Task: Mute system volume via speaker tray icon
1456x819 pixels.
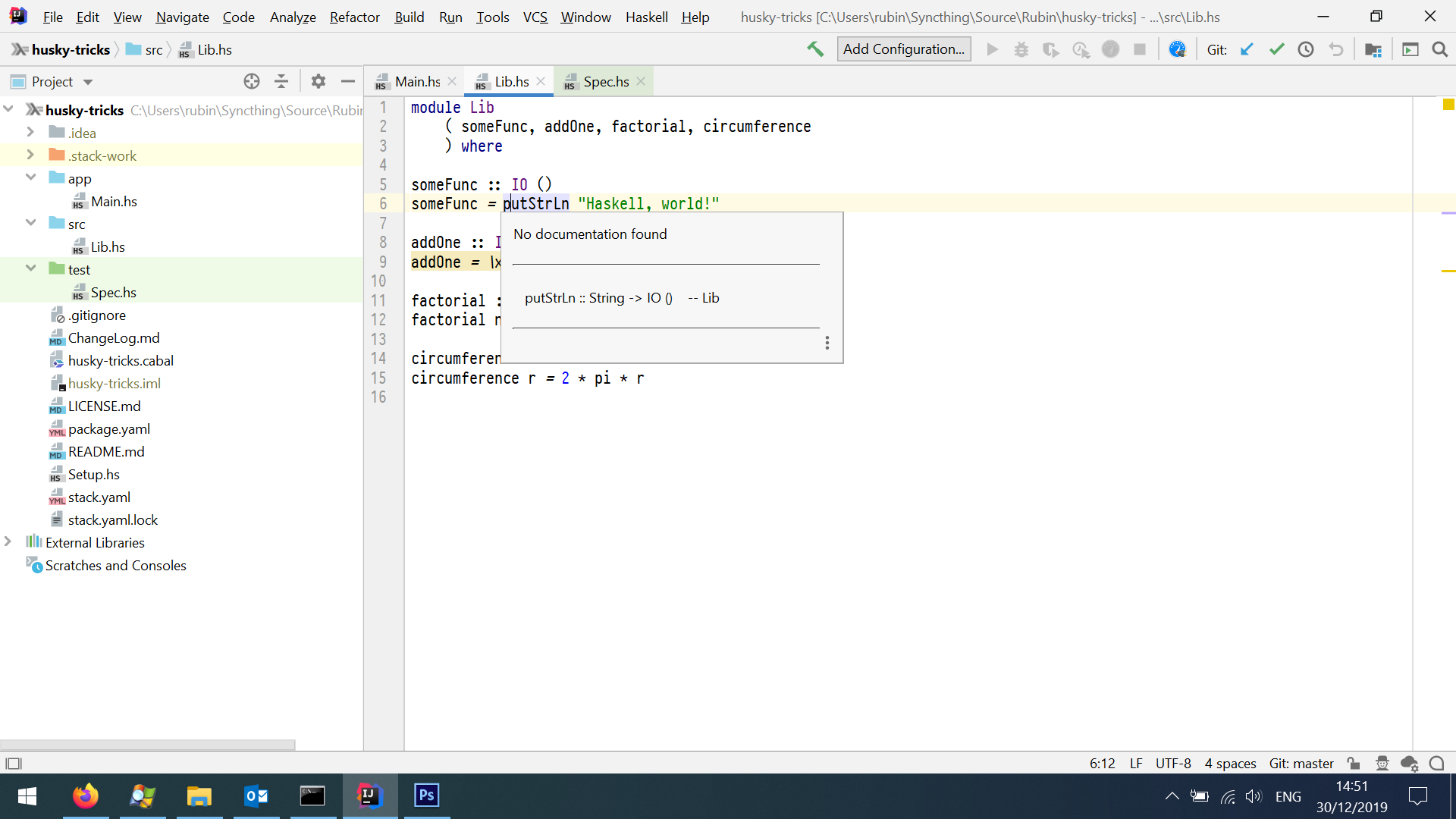Action: tap(1254, 796)
